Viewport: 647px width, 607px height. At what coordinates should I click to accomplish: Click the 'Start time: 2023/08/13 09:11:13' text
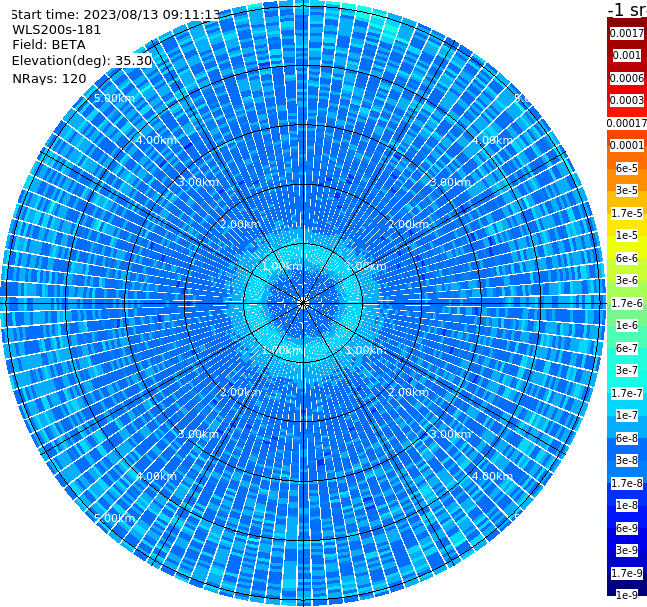click(115, 15)
